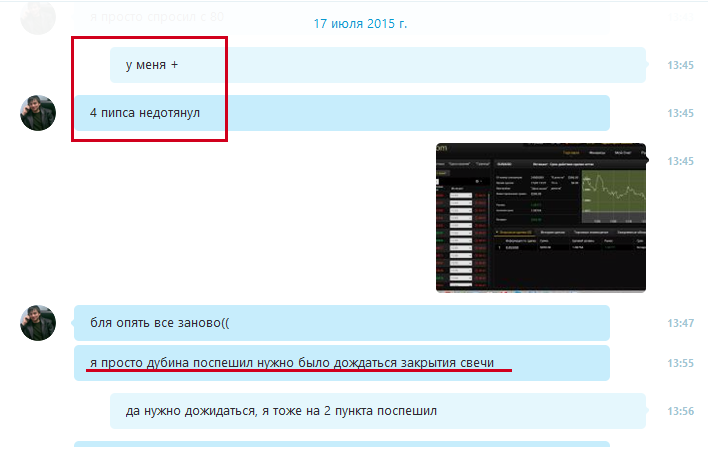
Task: Click 13:45 timestamp next to "у меня +"
Action: (680, 65)
